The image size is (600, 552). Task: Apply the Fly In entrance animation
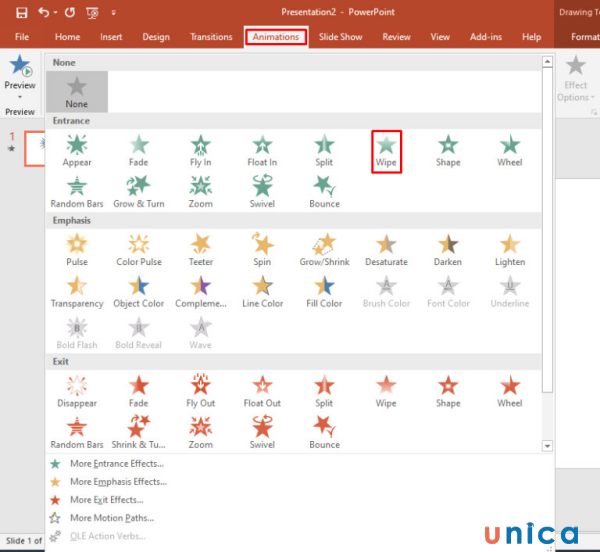(201, 151)
